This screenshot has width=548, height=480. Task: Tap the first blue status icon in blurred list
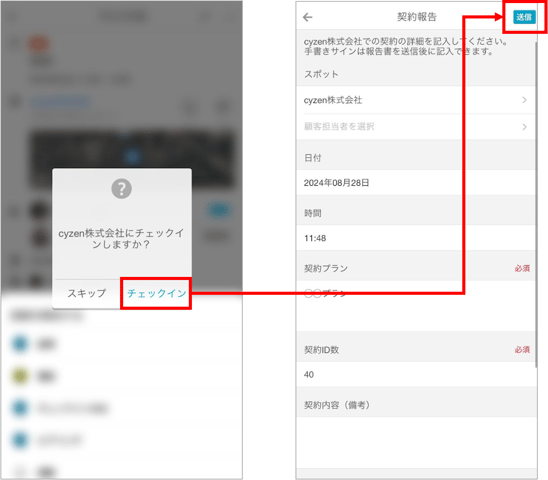pos(20,343)
